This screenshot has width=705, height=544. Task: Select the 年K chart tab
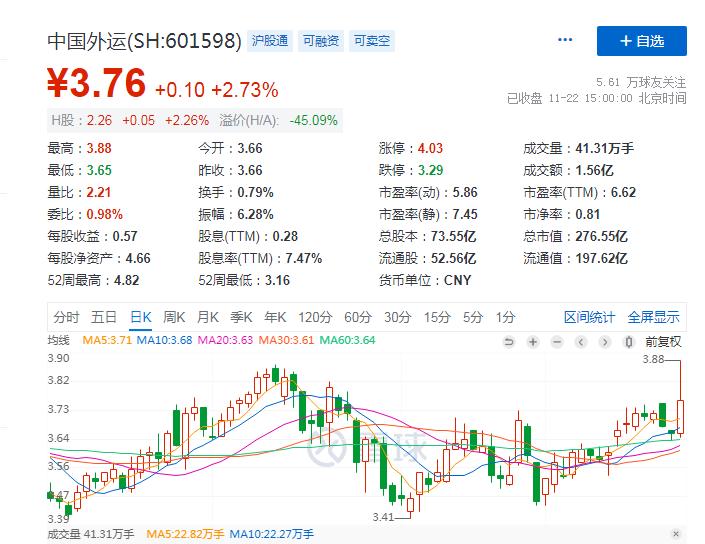coord(275,317)
